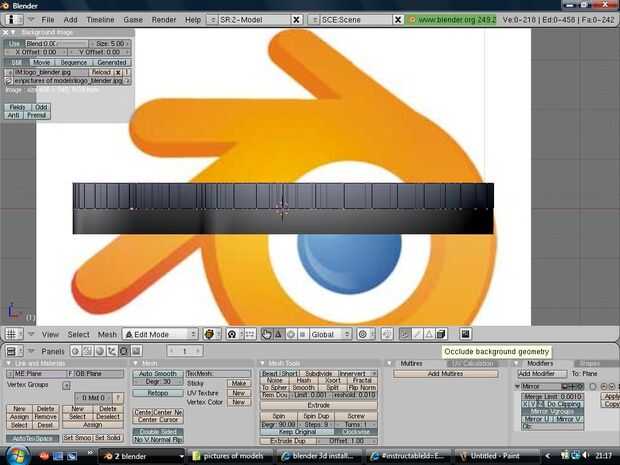Select the scale manipulator square icon

pyautogui.click(x=302, y=335)
